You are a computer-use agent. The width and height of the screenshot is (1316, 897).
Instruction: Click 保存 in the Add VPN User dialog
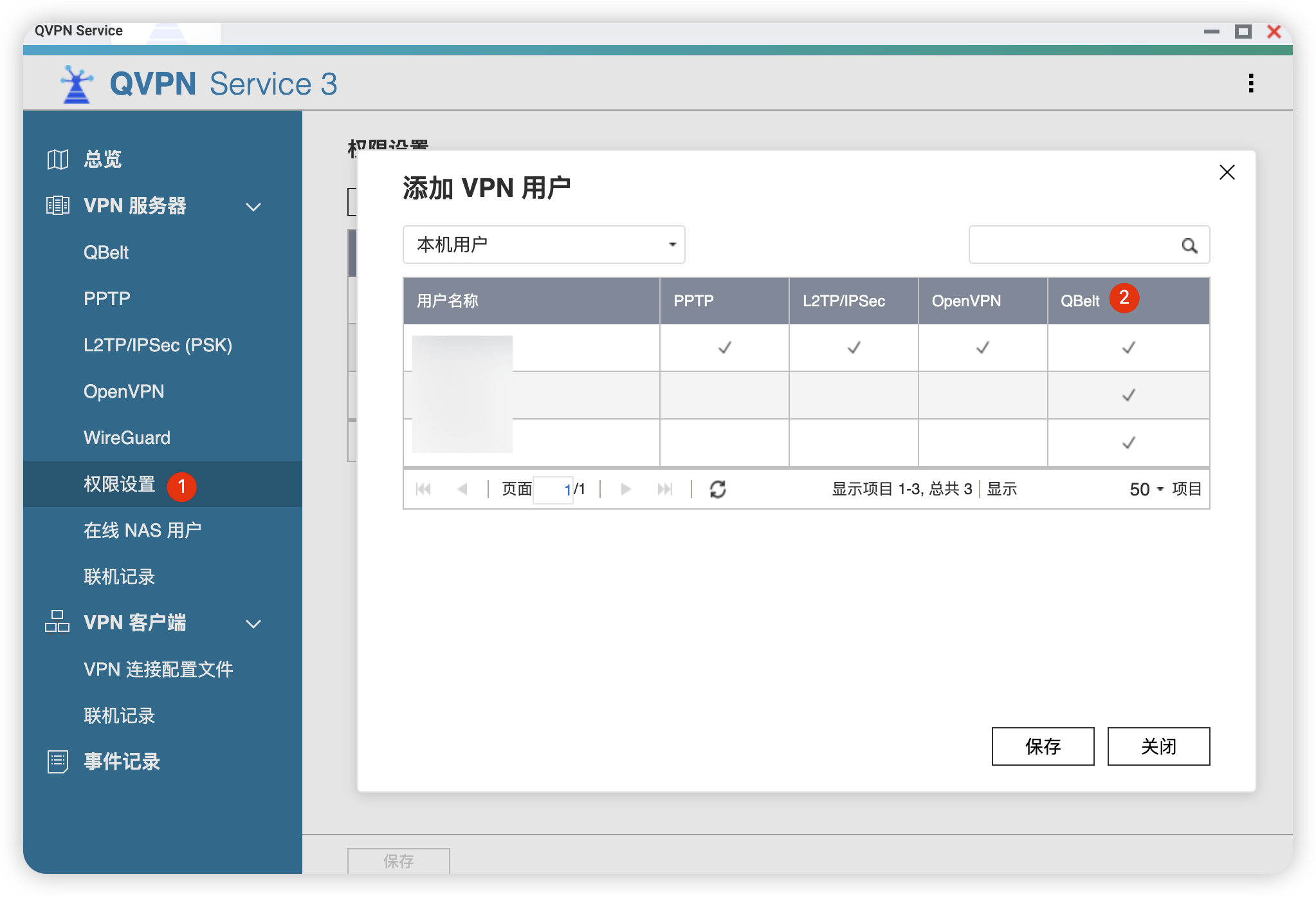point(1043,746)
